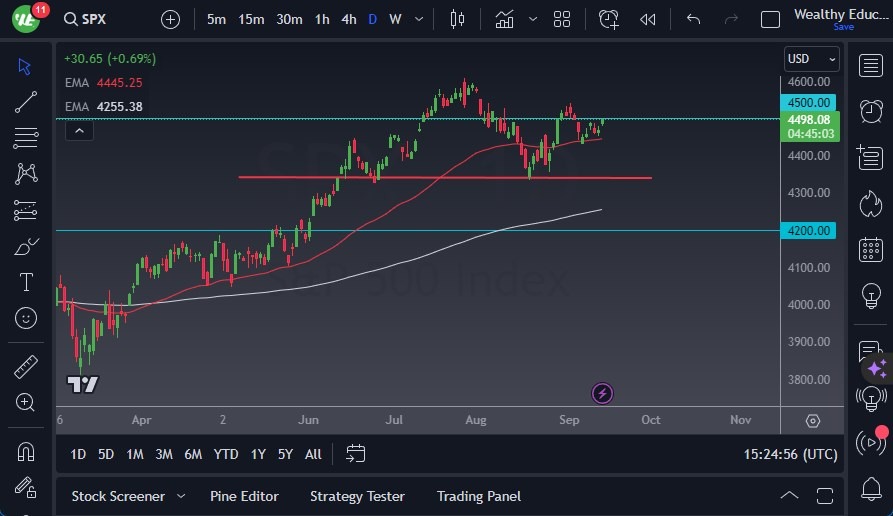Switch to the Pine Editor tab
Image resolution: width=893 pixels, height=516 pixels.
click(244, 496)
